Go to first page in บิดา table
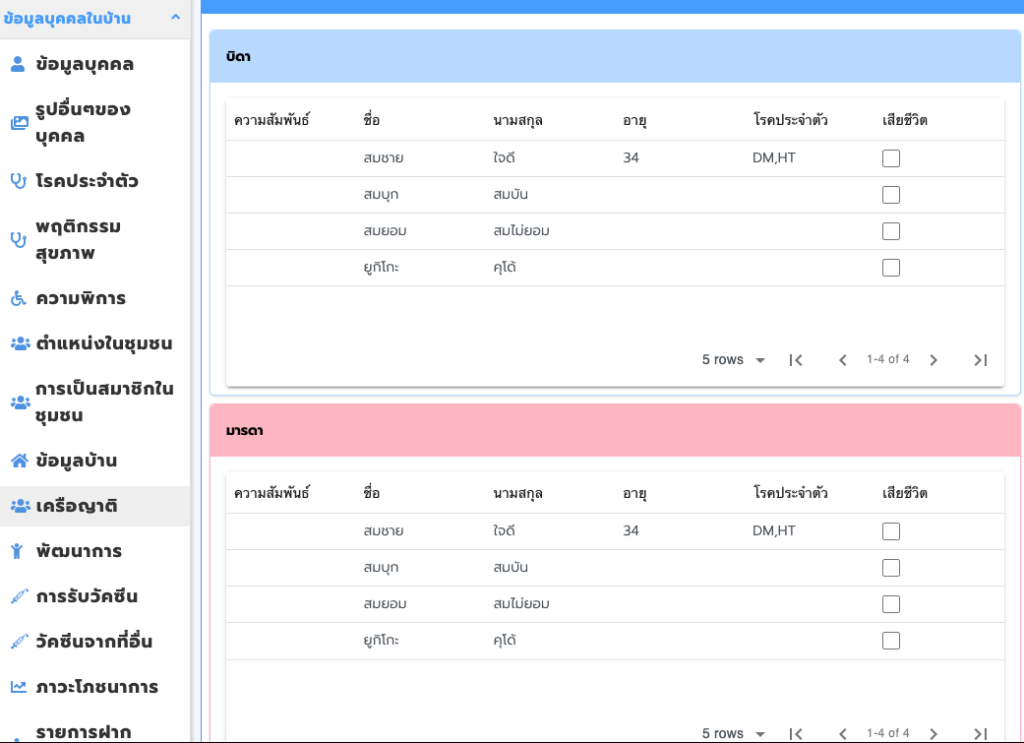The width and height of the screenshot is (1024, 743). tap(796, 360)
